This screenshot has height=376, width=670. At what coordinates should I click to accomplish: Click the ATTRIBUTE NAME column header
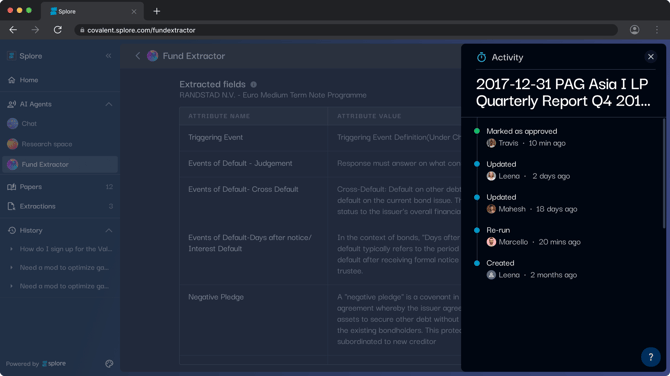[219, 116]
